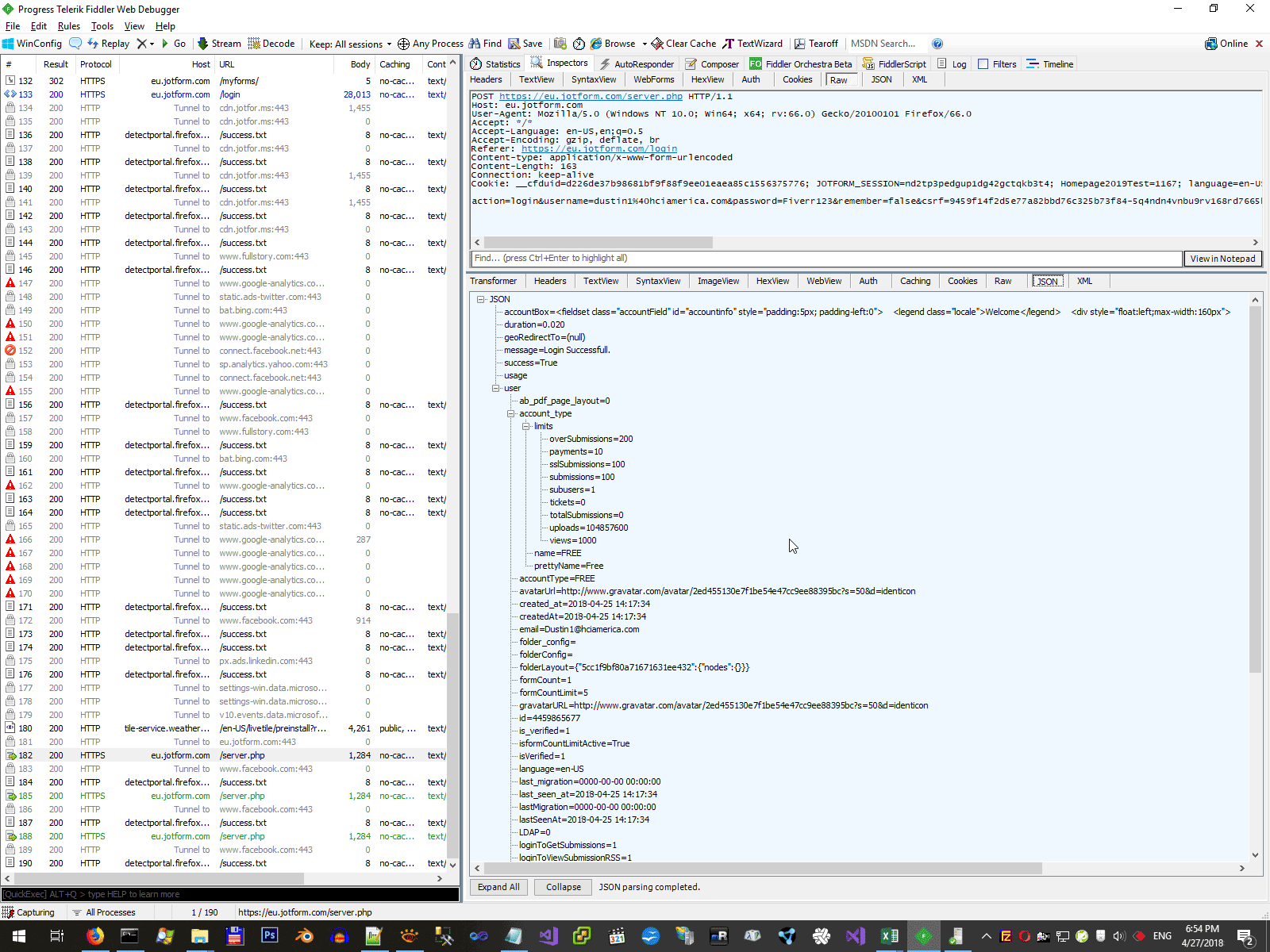Screen dimensions: 1270x952
Task: Open Excel from the taskbar
Action: tap(890, 936)
